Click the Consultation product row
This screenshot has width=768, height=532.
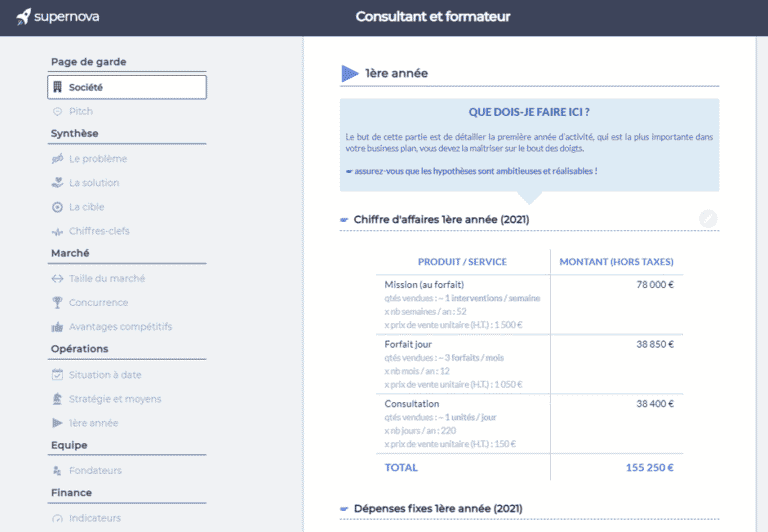click(x=529, y=423)
